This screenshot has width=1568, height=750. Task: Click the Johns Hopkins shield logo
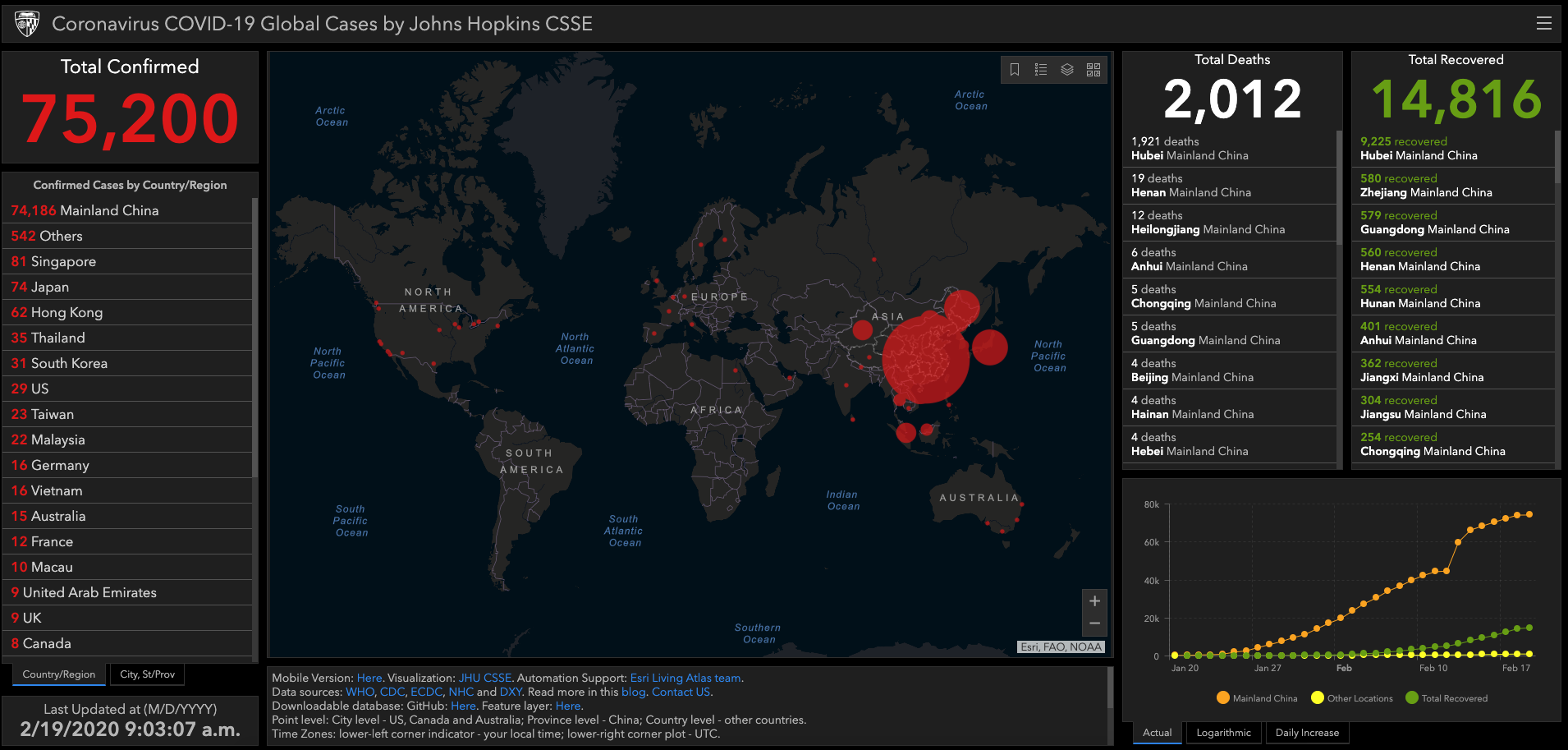(x=27, y=24)
